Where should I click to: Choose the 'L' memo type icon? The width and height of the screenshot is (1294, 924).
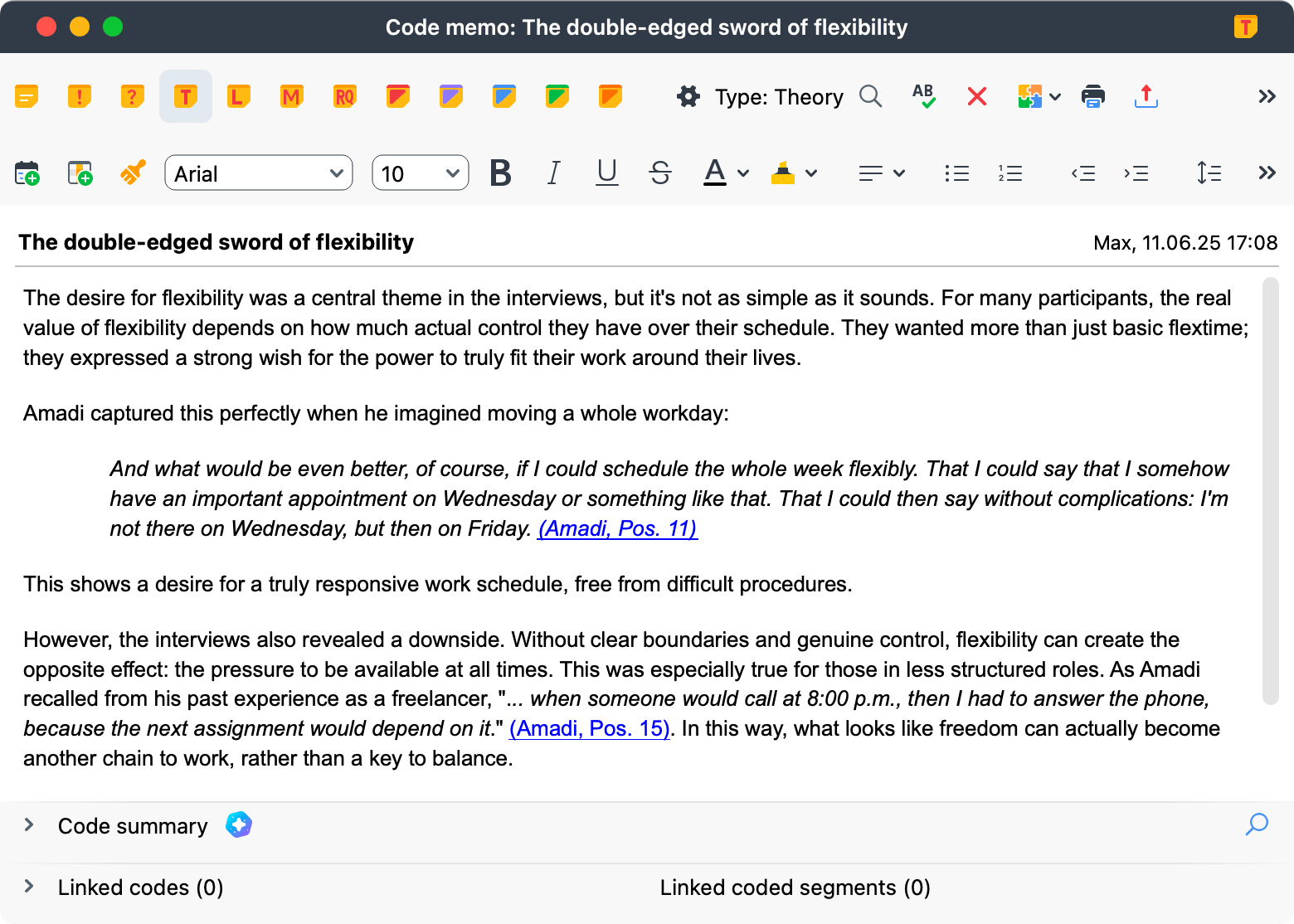239,97
